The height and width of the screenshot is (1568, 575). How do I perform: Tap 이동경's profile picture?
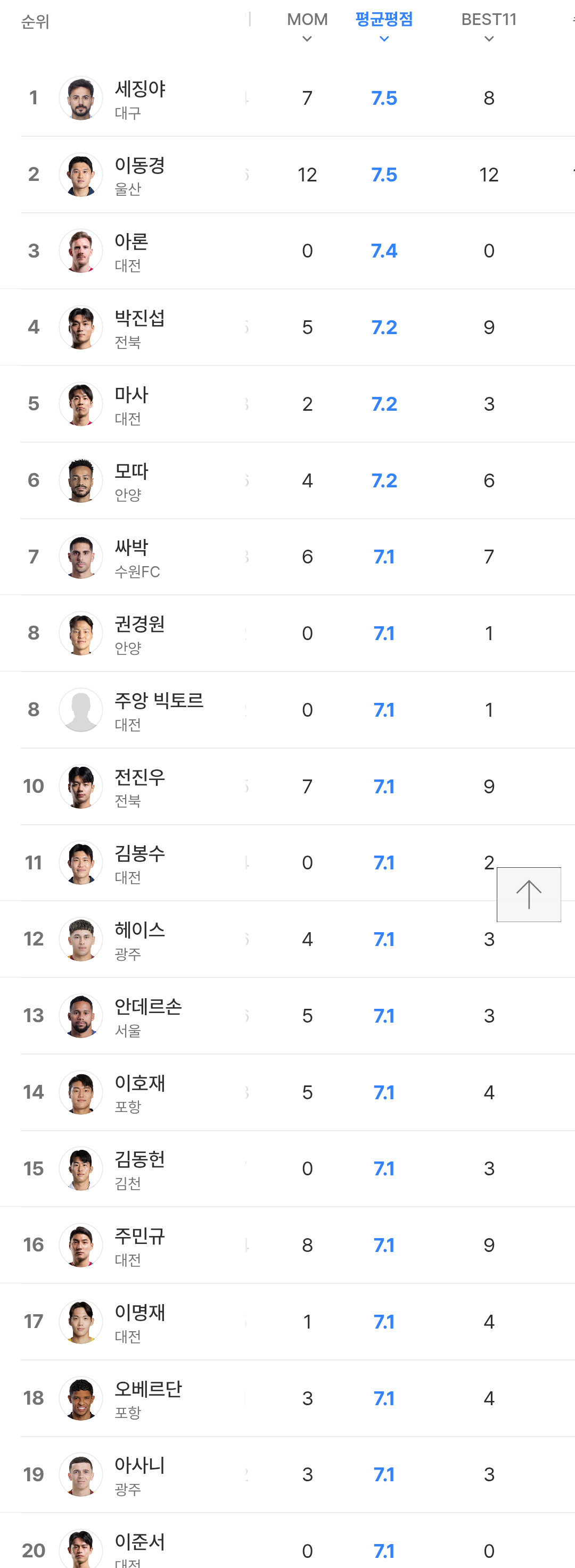pos(80,175)
